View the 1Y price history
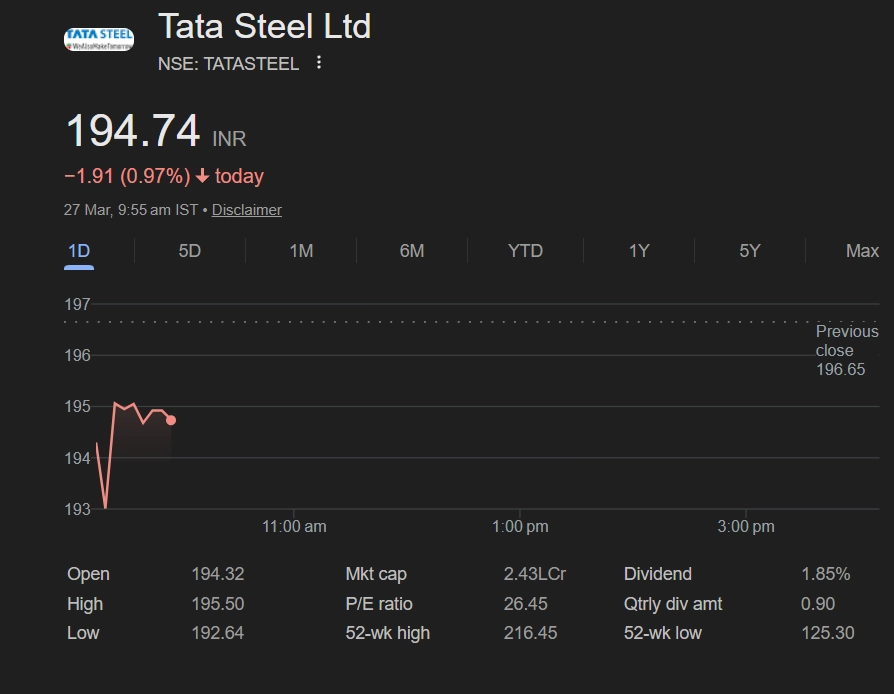The width and height of the screenshot is (894, 694). (639, 251)
